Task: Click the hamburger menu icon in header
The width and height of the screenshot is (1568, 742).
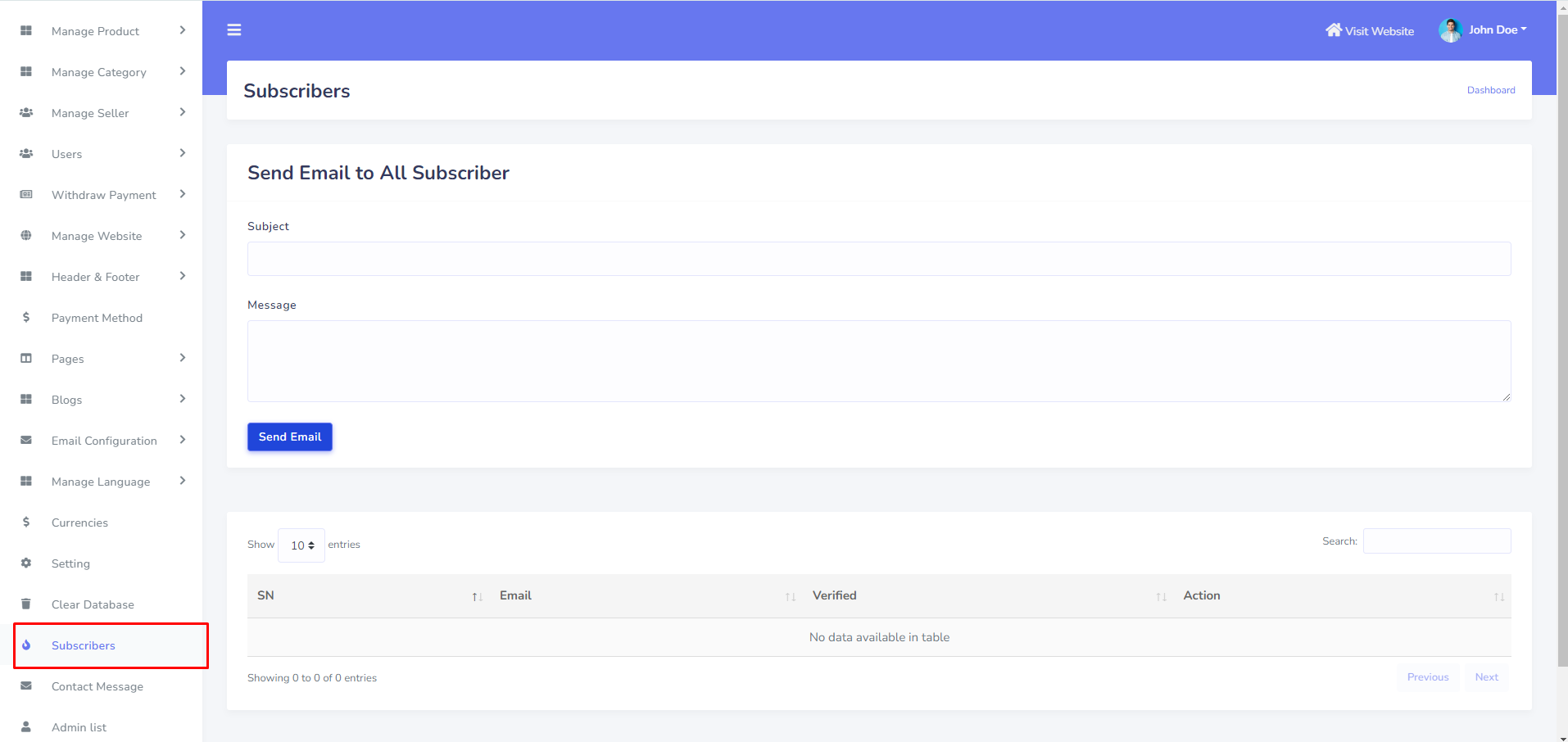Action: pos(234,30)
